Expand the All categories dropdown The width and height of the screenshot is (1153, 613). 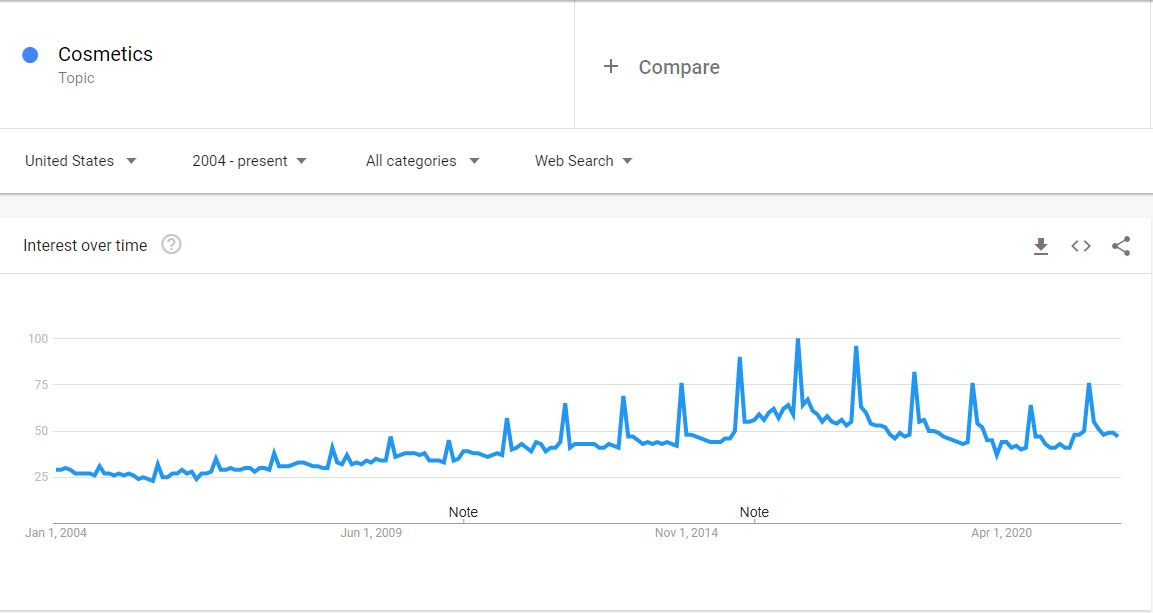pyautogui.click(x=423, y=161)
